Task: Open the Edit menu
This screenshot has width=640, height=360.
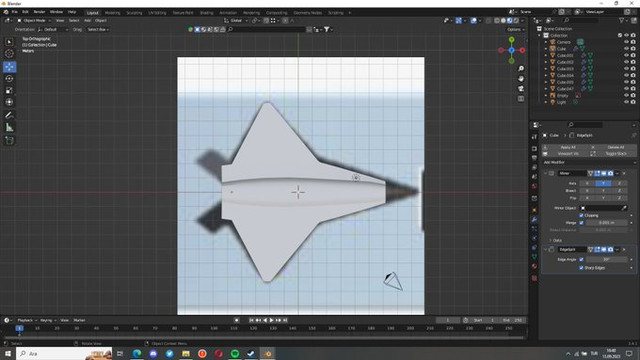Action: coord(25,12)
